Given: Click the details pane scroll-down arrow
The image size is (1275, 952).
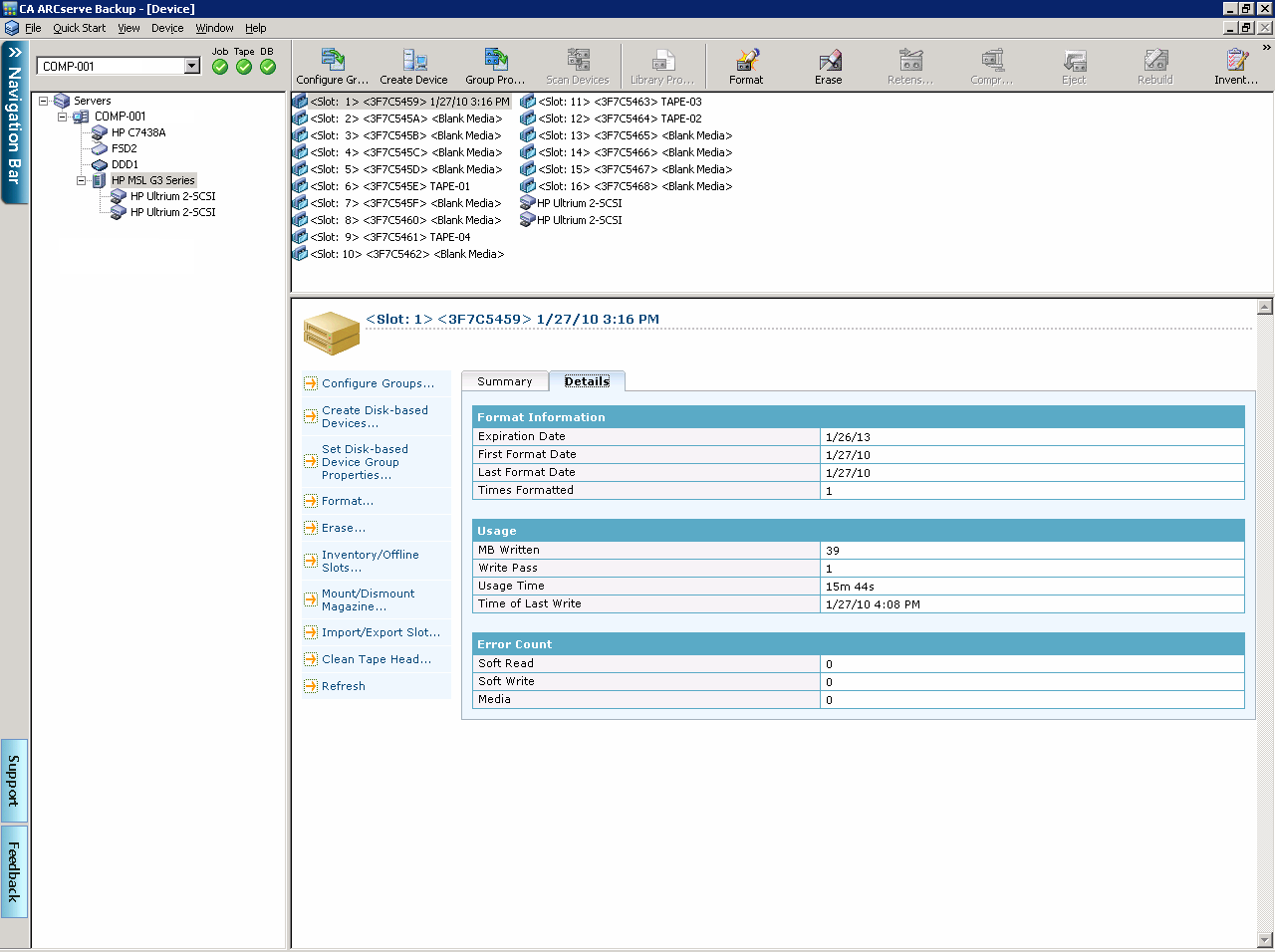Looking at the screenshot, I should point(1265,939).
